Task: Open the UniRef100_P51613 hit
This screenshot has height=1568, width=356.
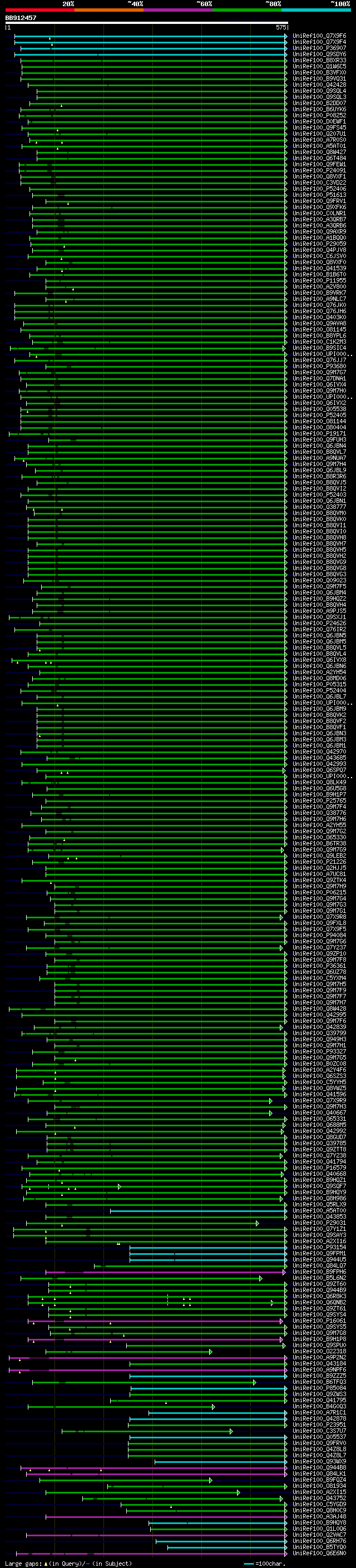Action: 319,195
